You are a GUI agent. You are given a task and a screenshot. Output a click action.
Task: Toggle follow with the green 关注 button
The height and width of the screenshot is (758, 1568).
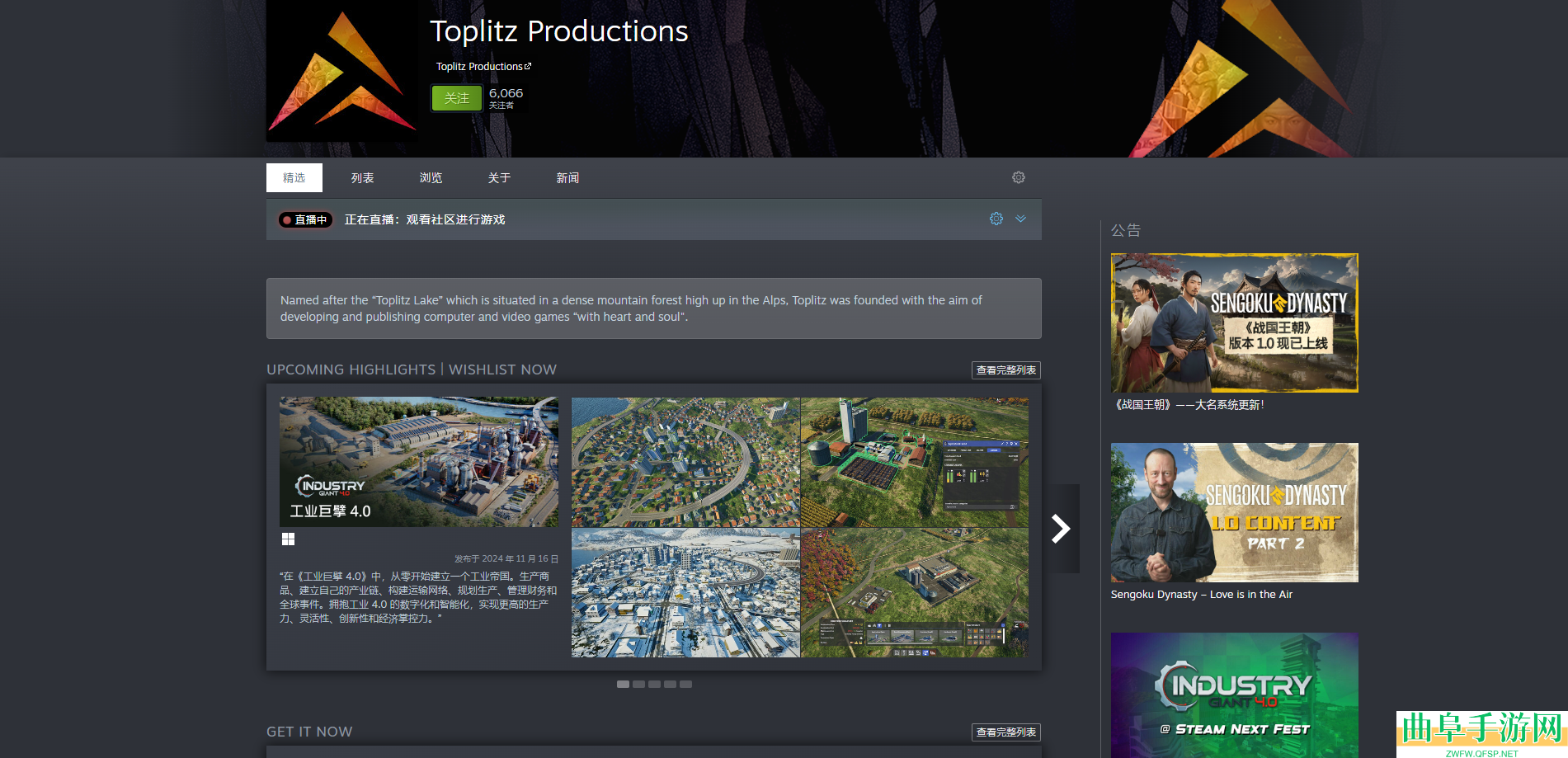click(456, 98)
